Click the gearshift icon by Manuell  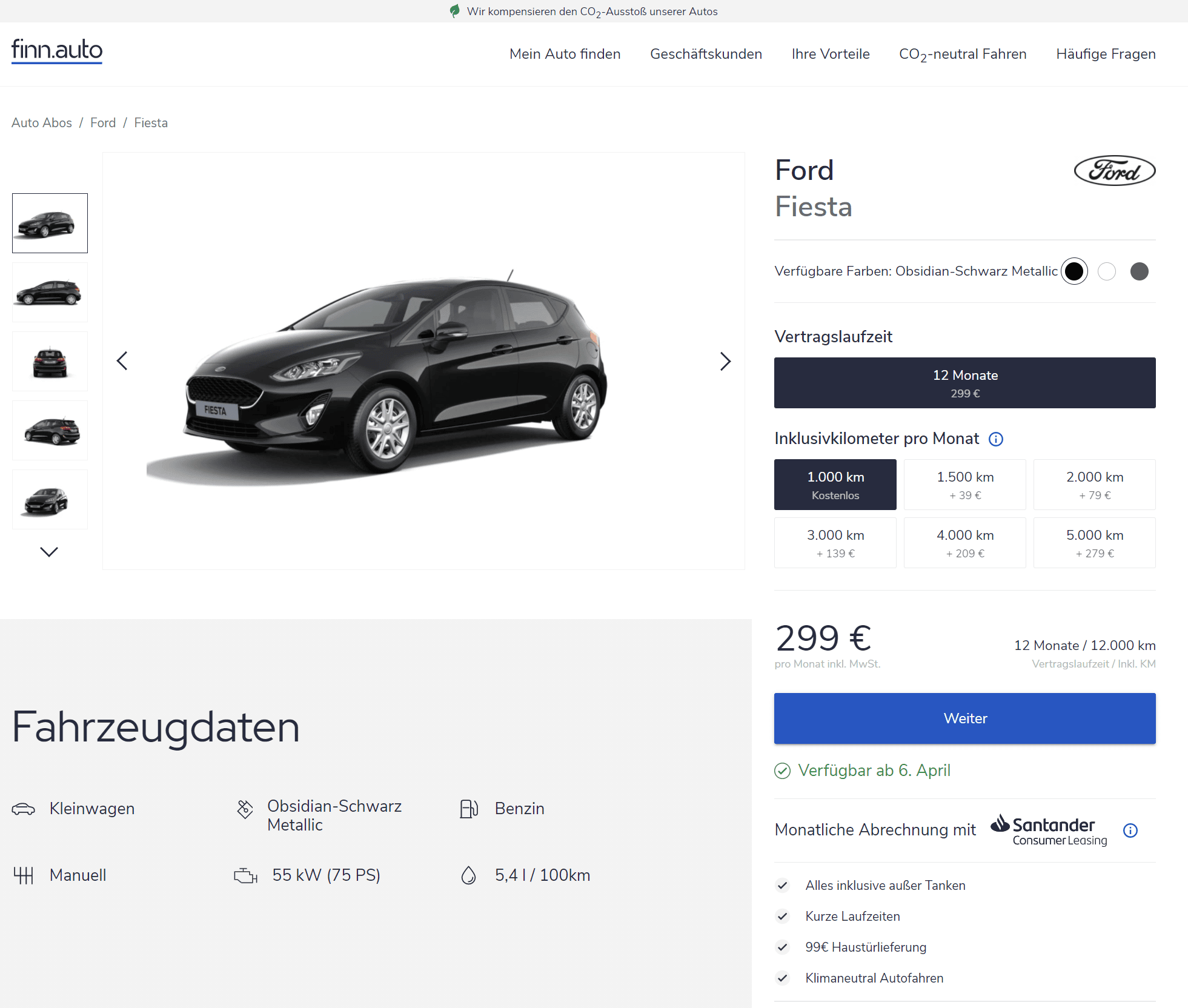click(x=24, y=875)
